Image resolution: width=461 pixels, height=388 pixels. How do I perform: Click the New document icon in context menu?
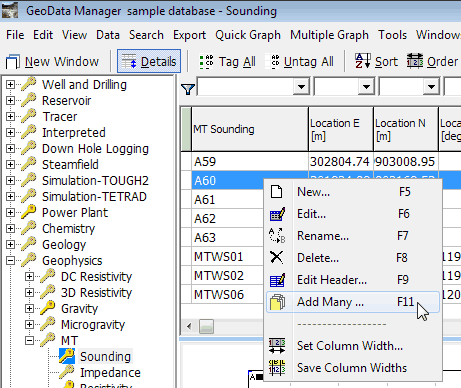(277, 192)
